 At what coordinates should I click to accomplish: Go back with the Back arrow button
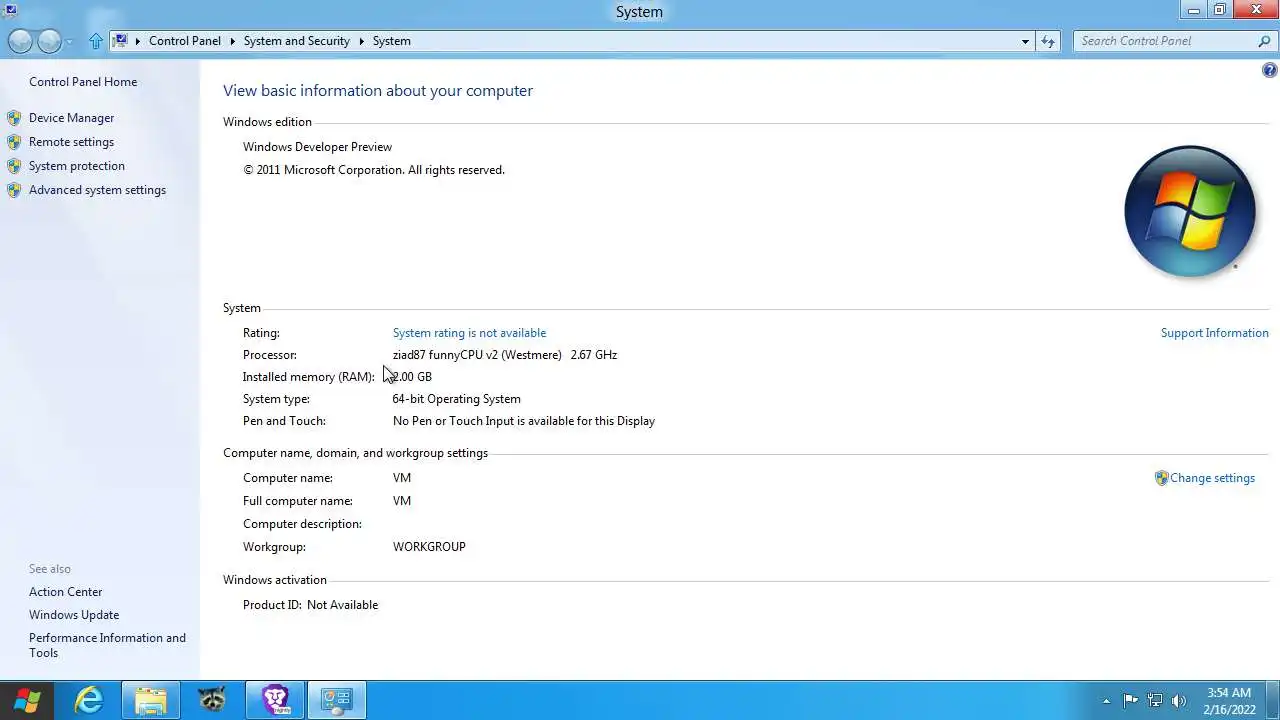[20, 41]
